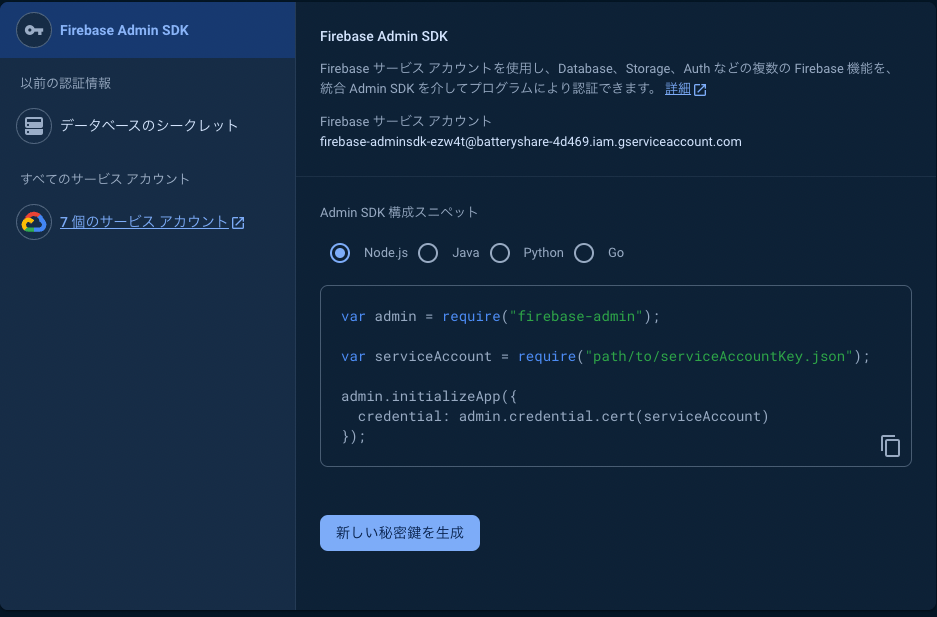This screenshot has height=617, width=937.
Task: Click the Node.js label text
Action: click(386, 253)
